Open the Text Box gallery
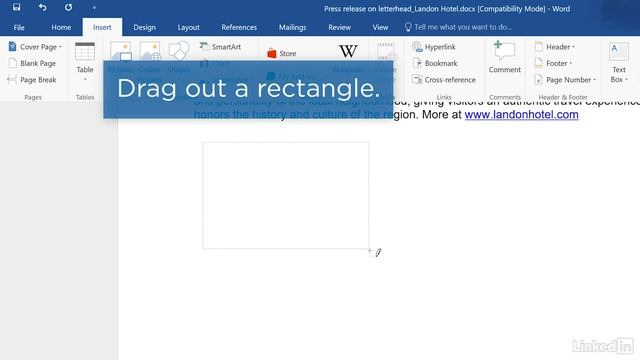Viewport: 640px width, 360px height. (x=619, y=62)
